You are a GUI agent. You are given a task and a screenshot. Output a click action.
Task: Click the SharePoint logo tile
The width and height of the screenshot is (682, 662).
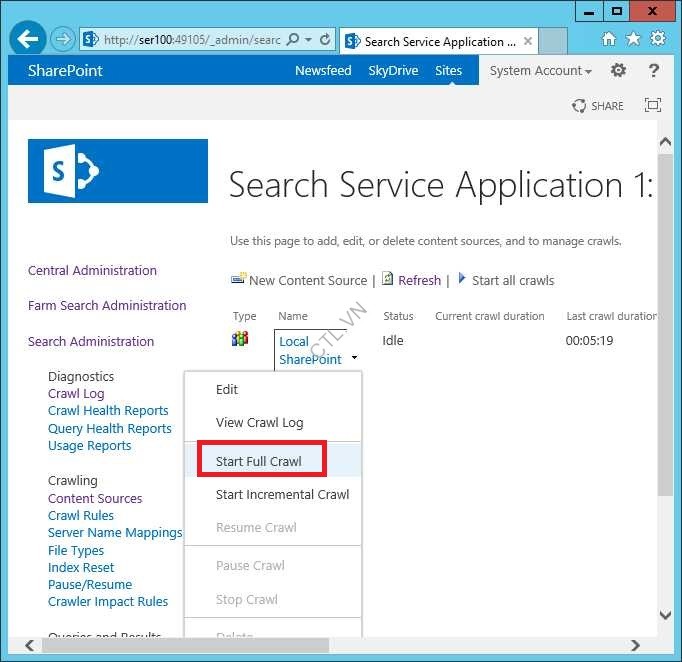pyautogui.click(x=118, y=171)
